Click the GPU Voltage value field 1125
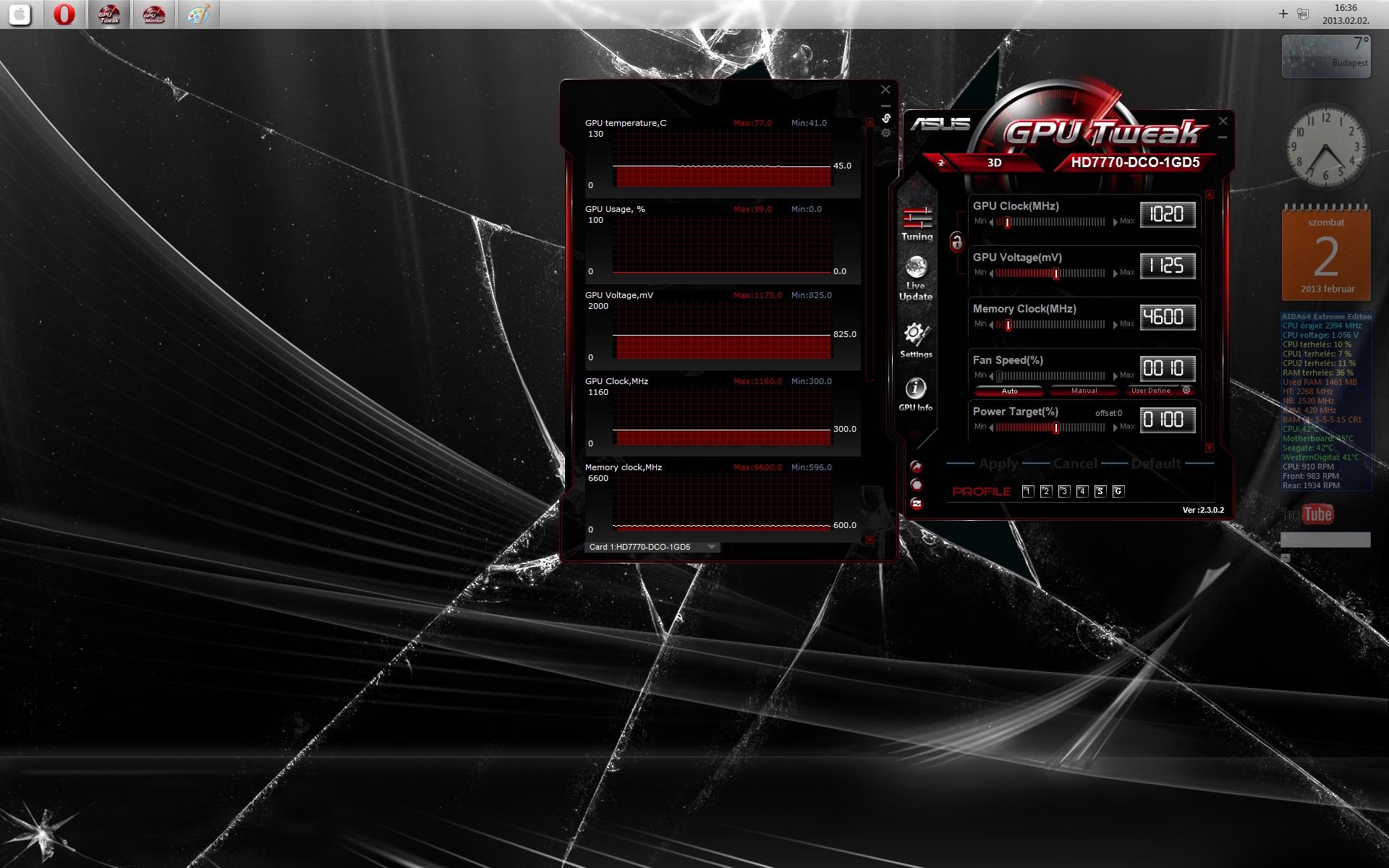This screenshot has height=868, width=1389. click(x=1168, y=265)
